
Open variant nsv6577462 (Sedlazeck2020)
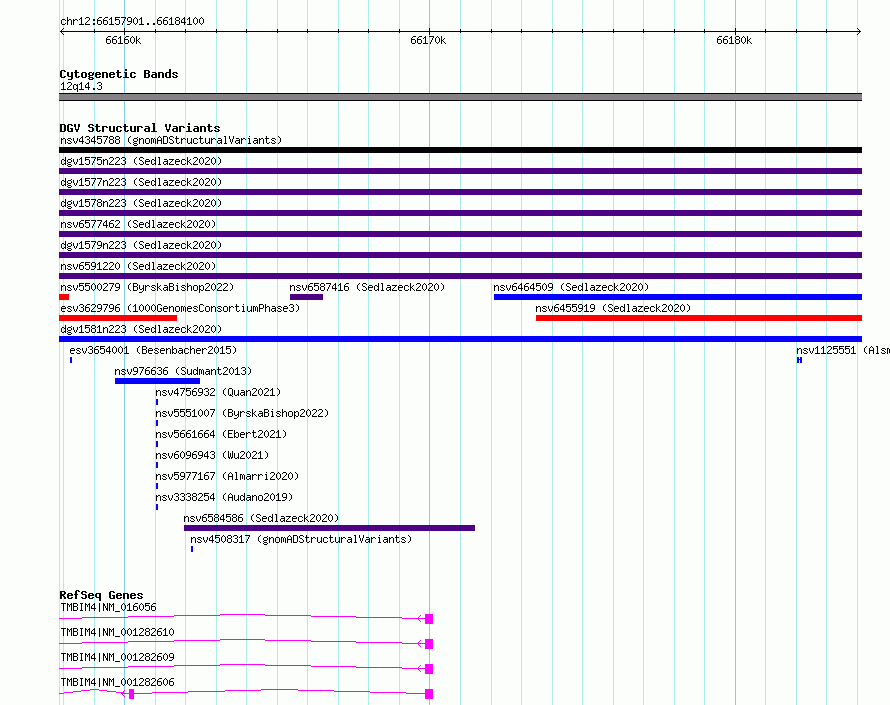138,224
